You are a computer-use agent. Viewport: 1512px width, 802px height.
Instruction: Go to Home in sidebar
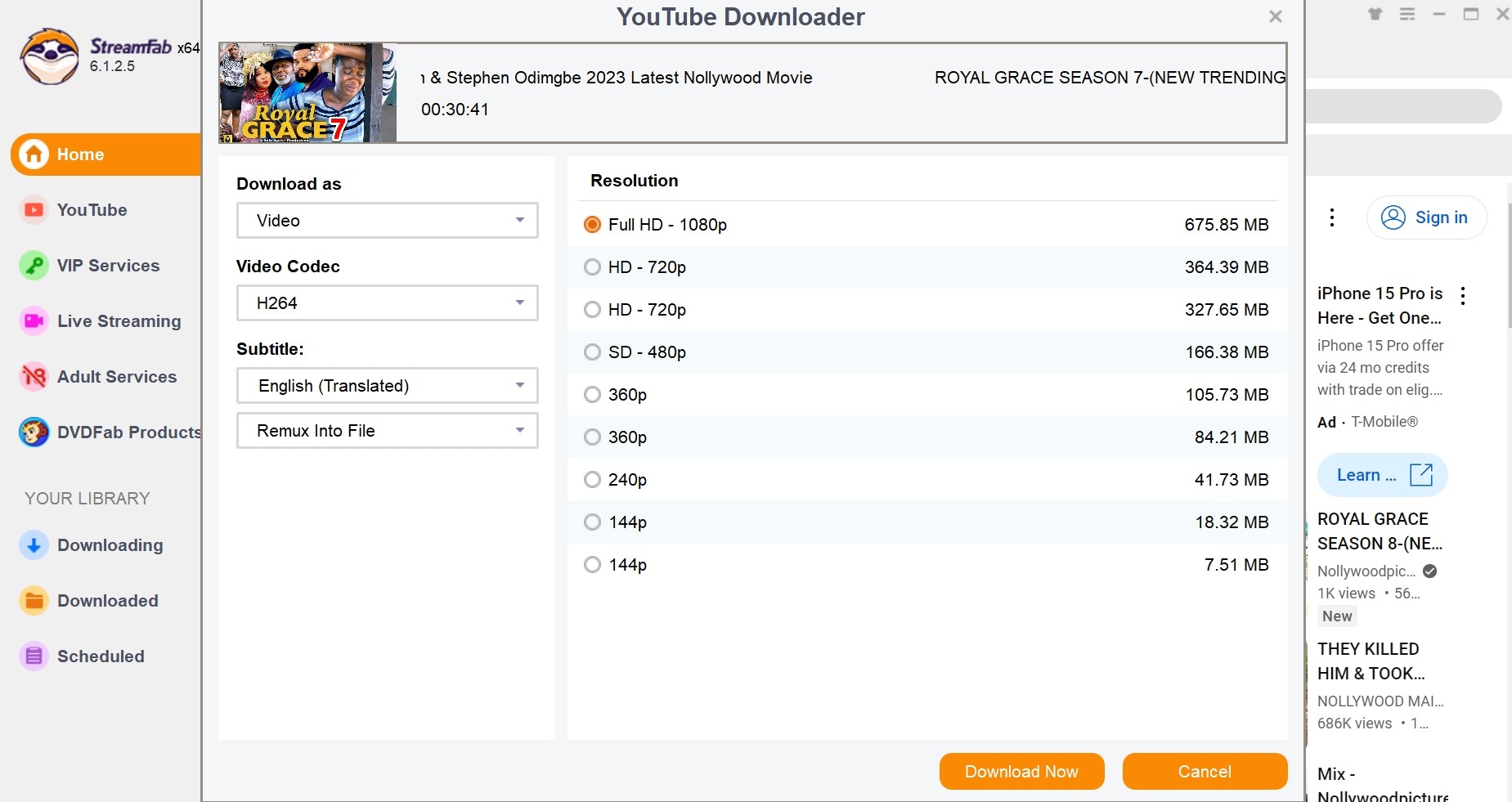pyautogui.click(x=105, y=155)
